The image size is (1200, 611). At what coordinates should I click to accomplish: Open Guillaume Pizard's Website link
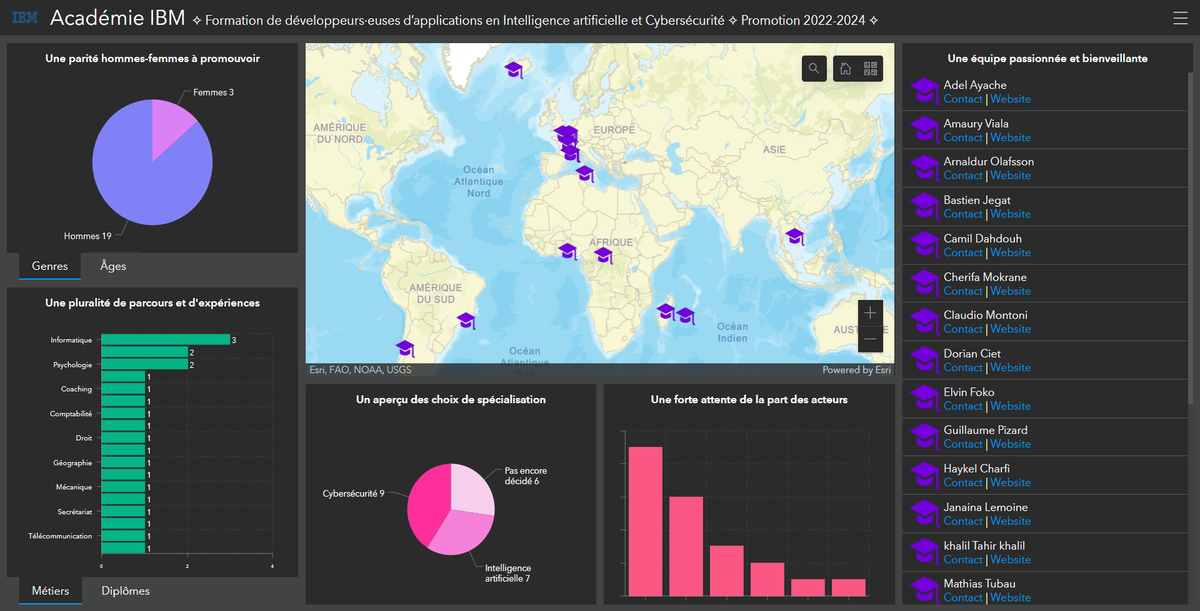pyautogui.click(x=1010, y=444)
